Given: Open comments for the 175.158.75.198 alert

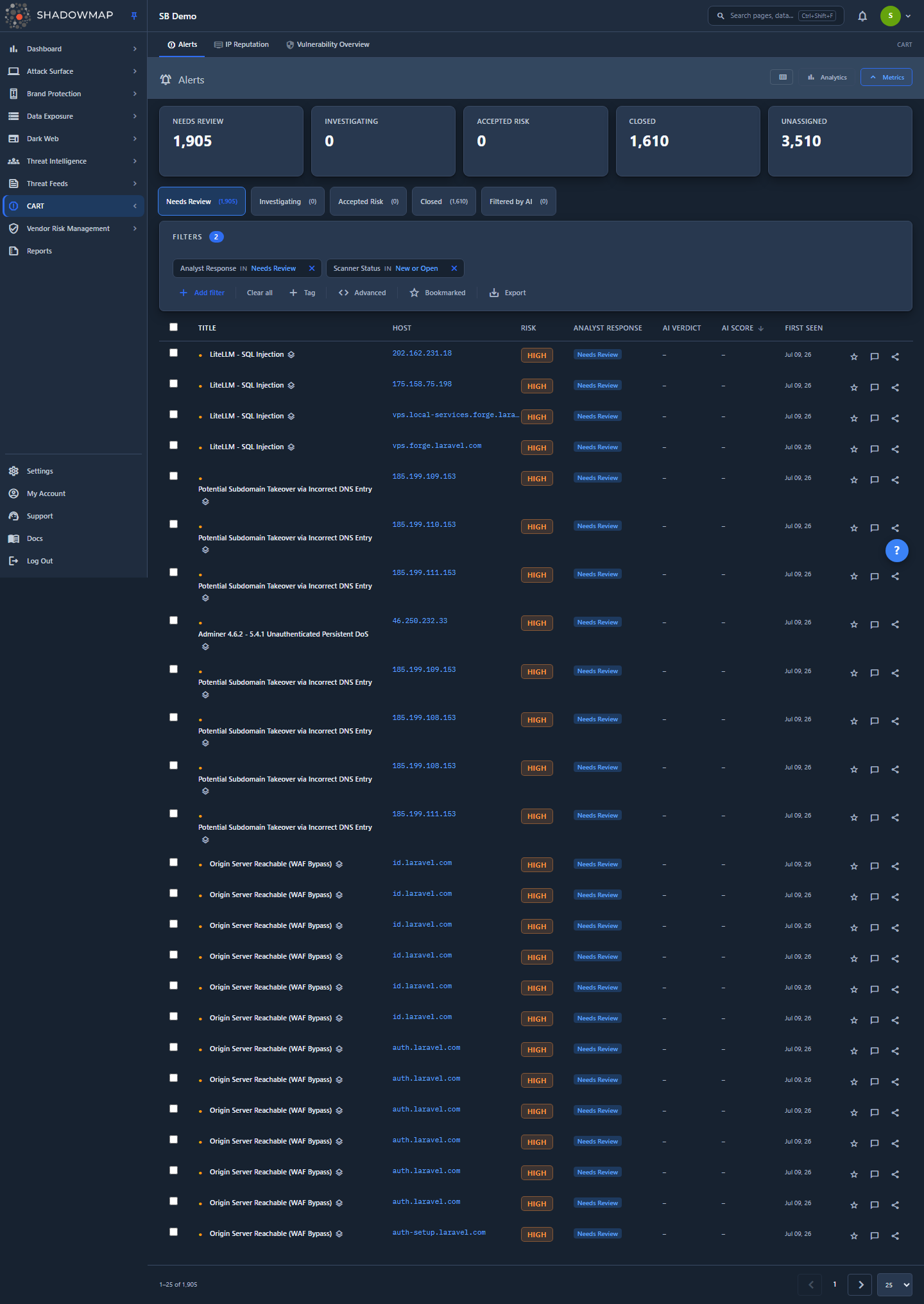Looking at the screenshot, I should (x=874, y=388).
